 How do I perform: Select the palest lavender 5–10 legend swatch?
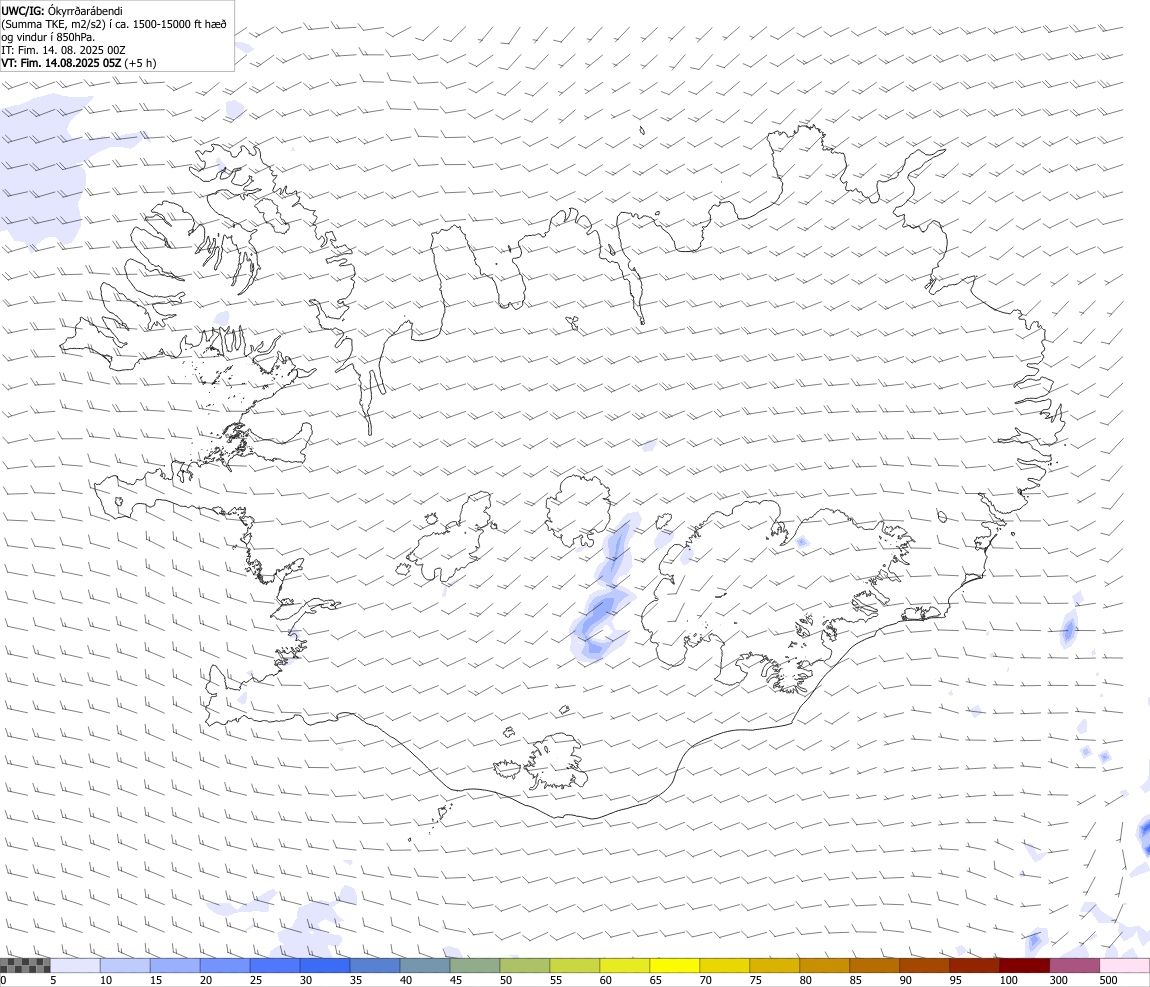[x=75, y=965]
